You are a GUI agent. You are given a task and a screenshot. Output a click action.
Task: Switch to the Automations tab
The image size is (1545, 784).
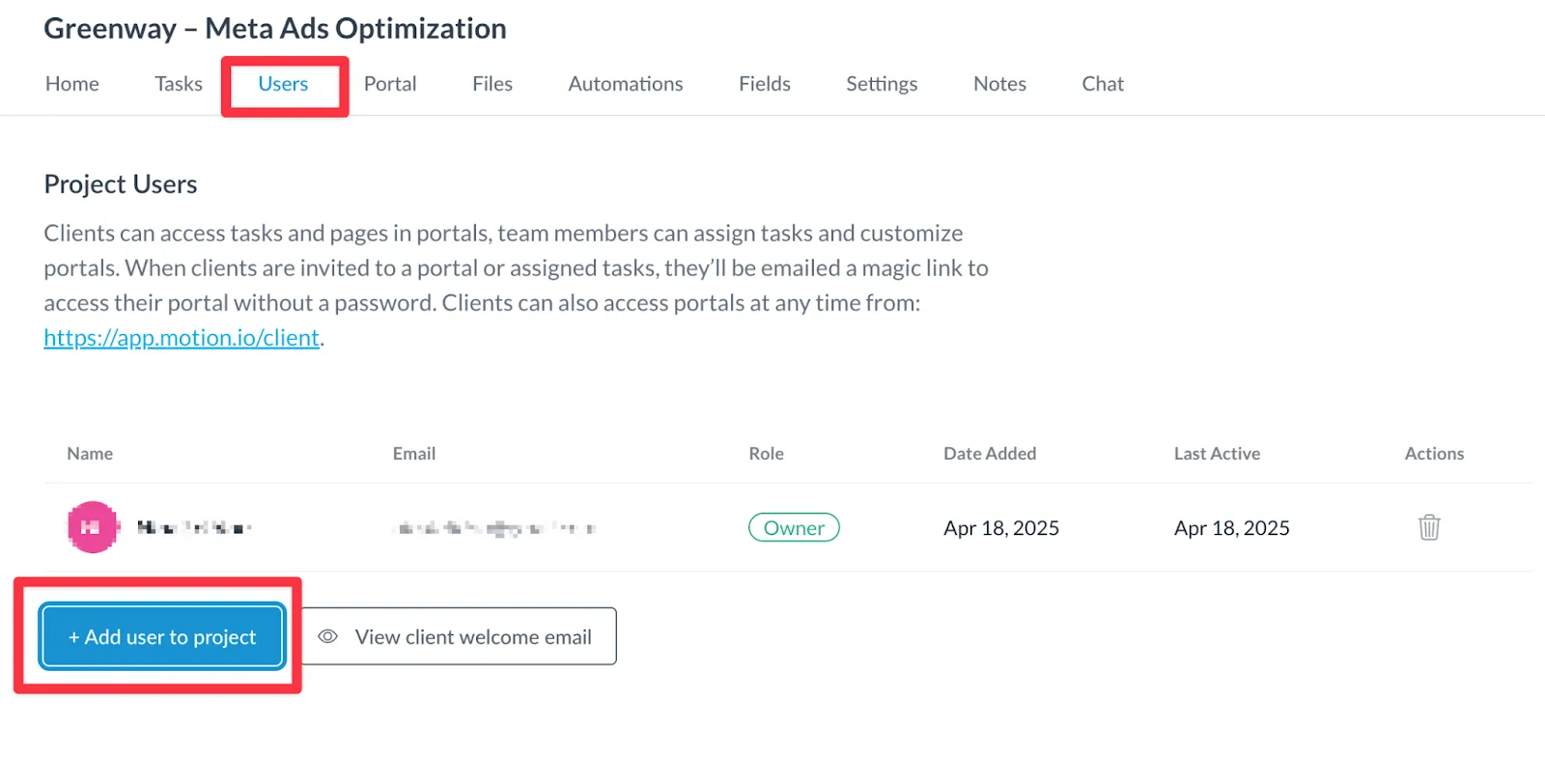click(626, 84)
